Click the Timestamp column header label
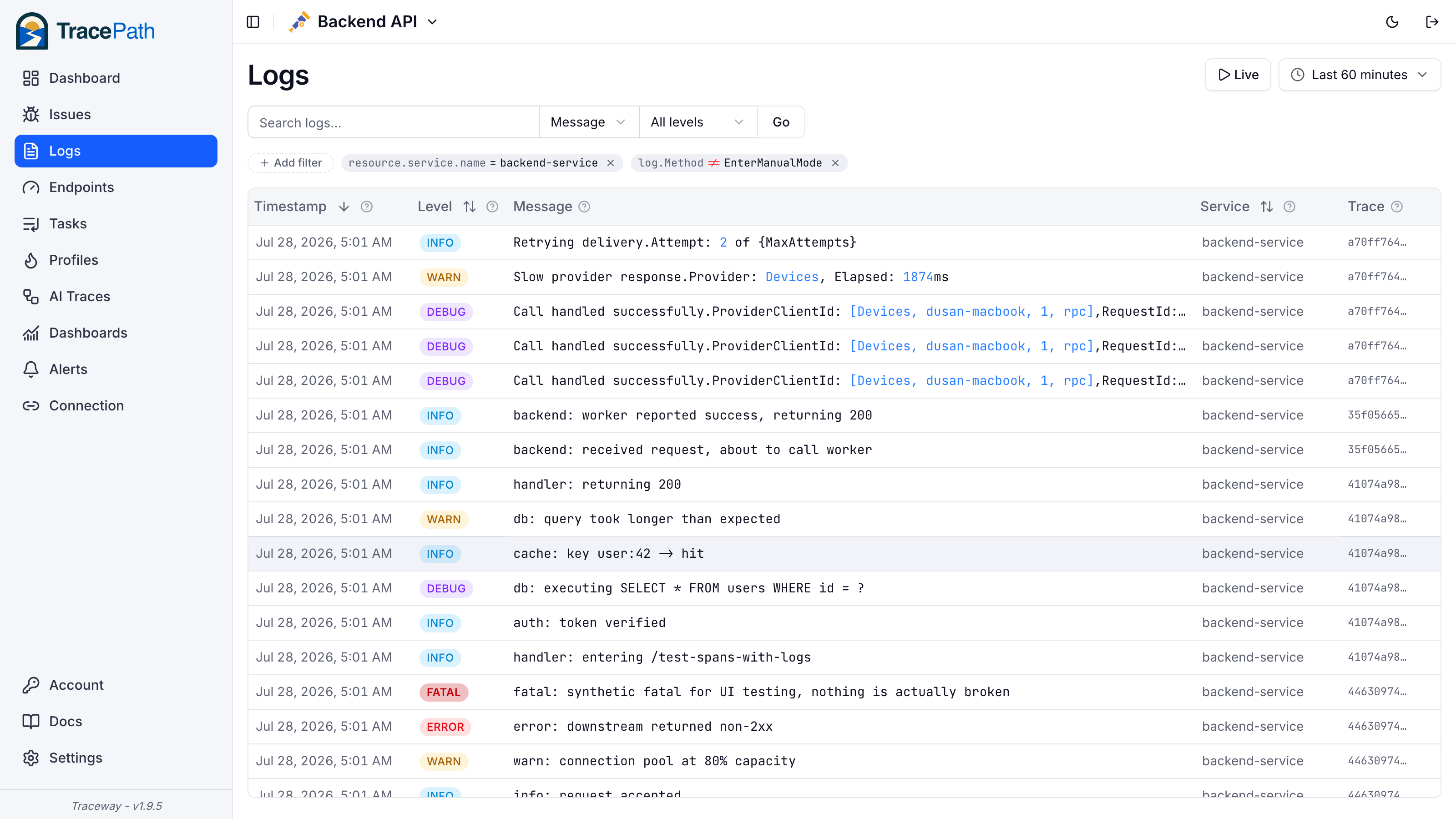Screen dimensions: 1456x819 [290, 207]
